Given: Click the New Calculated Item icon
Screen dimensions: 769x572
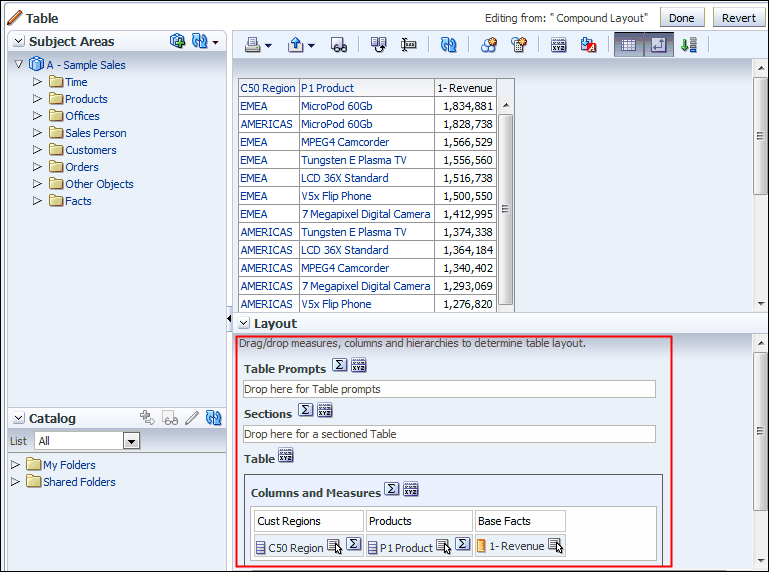Looking at the screenshot, I should (518, 45).
